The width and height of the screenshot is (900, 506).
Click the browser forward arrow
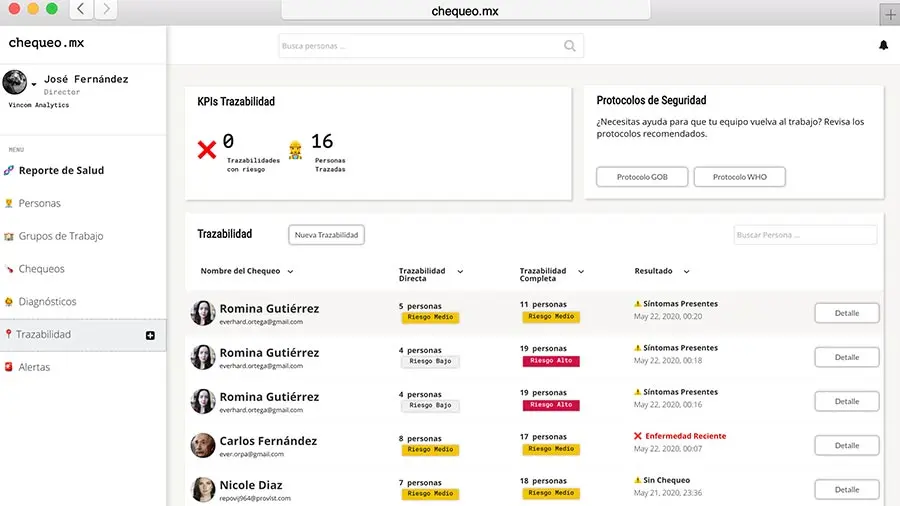105,10
